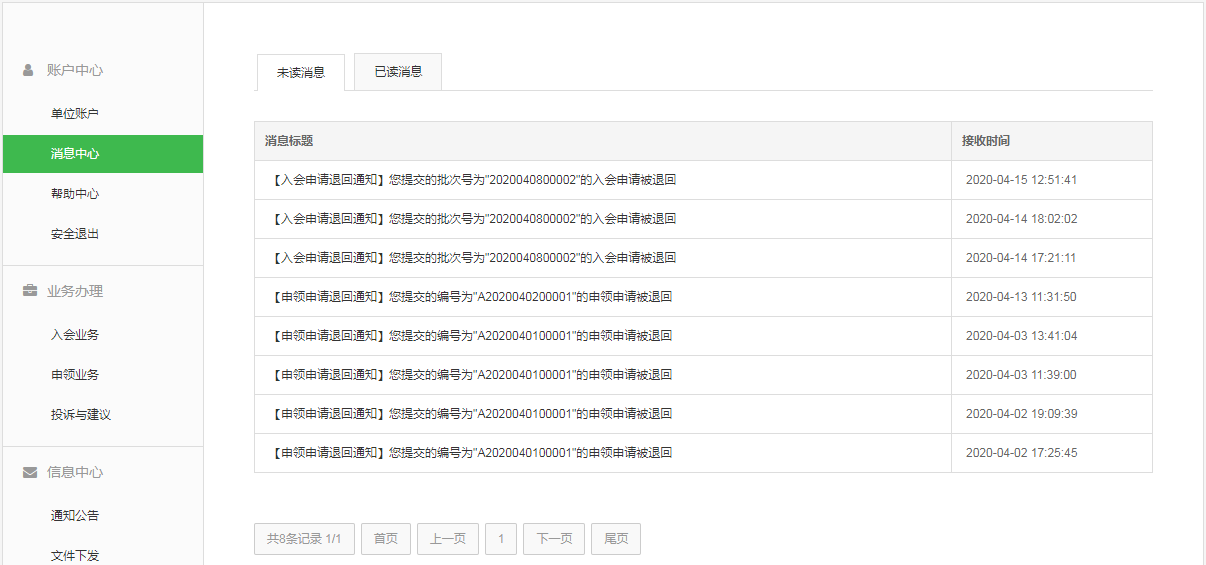
Task: Open 入会业务 in the sidebar
Action: pyautogui.click(x=75, y=335)
